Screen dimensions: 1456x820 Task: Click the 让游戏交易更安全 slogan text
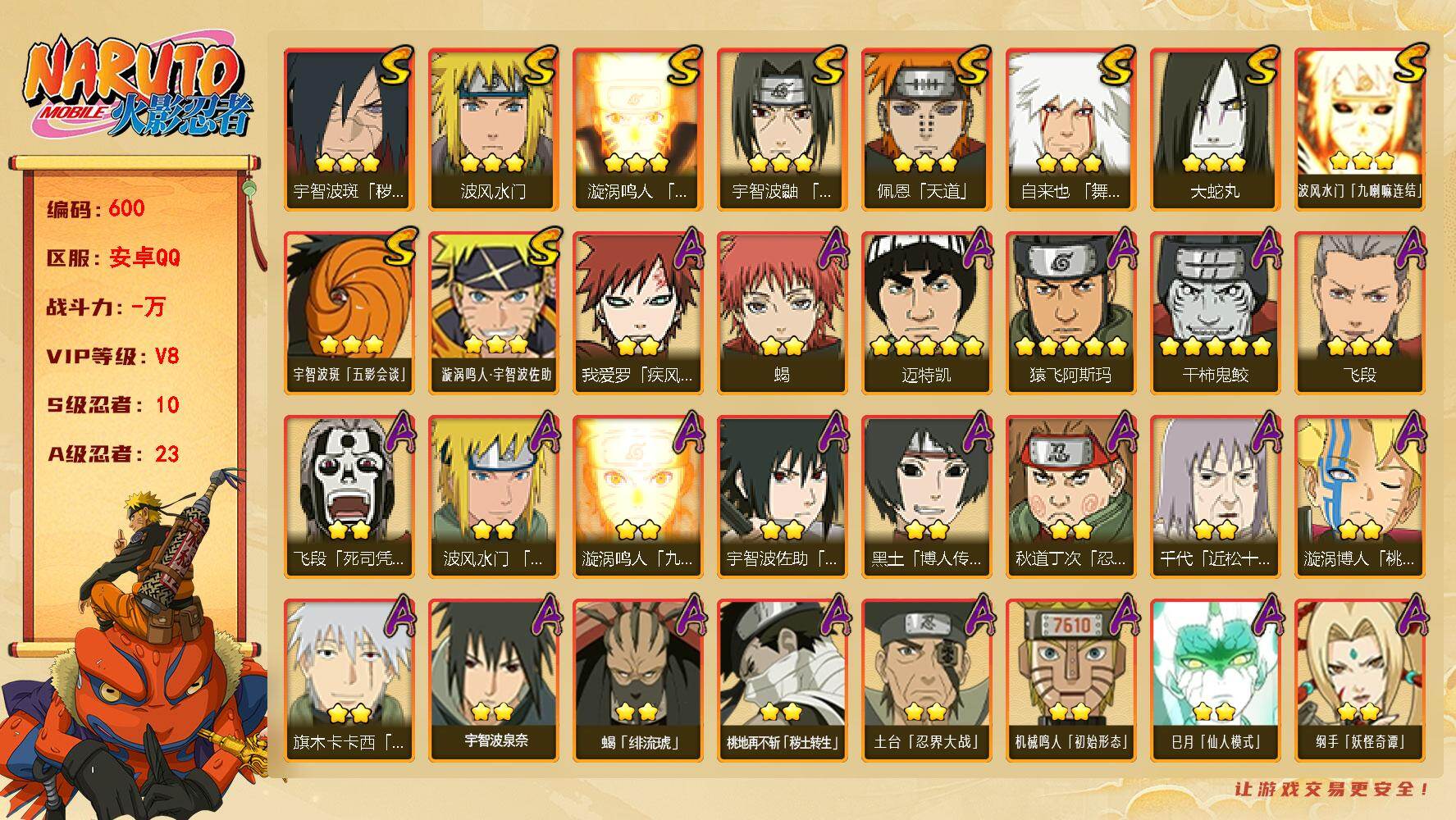1332,789
